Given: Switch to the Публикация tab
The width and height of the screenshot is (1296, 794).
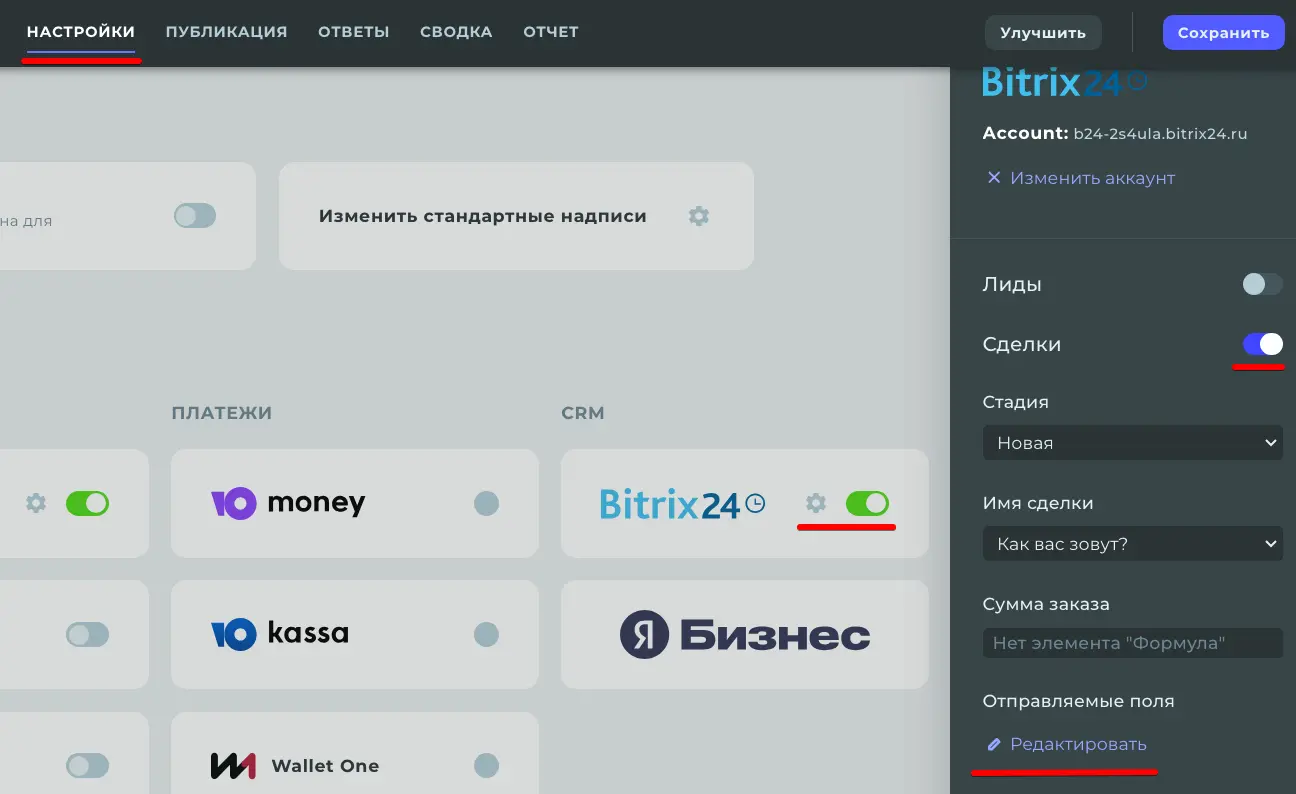Looking at the screenshot, I should [226, 32].
